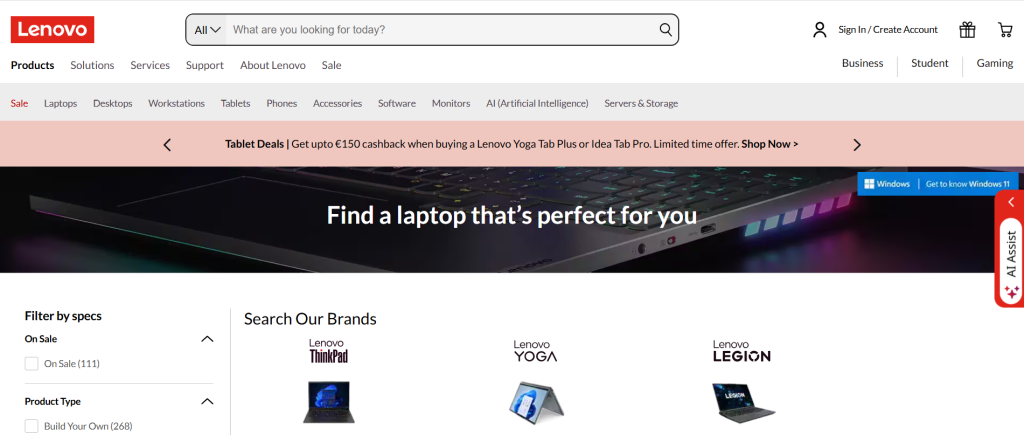Select the Lenovo Legion brand logo
The height and width of the screenshot is (435, 1024).
(x=741, y=351)
